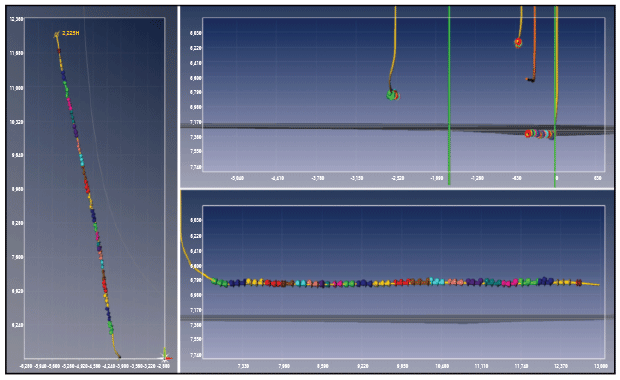The width and height of the screenshot is (620, 380).
Task: Click the yellow 2,225H well label
Action: 71,33
